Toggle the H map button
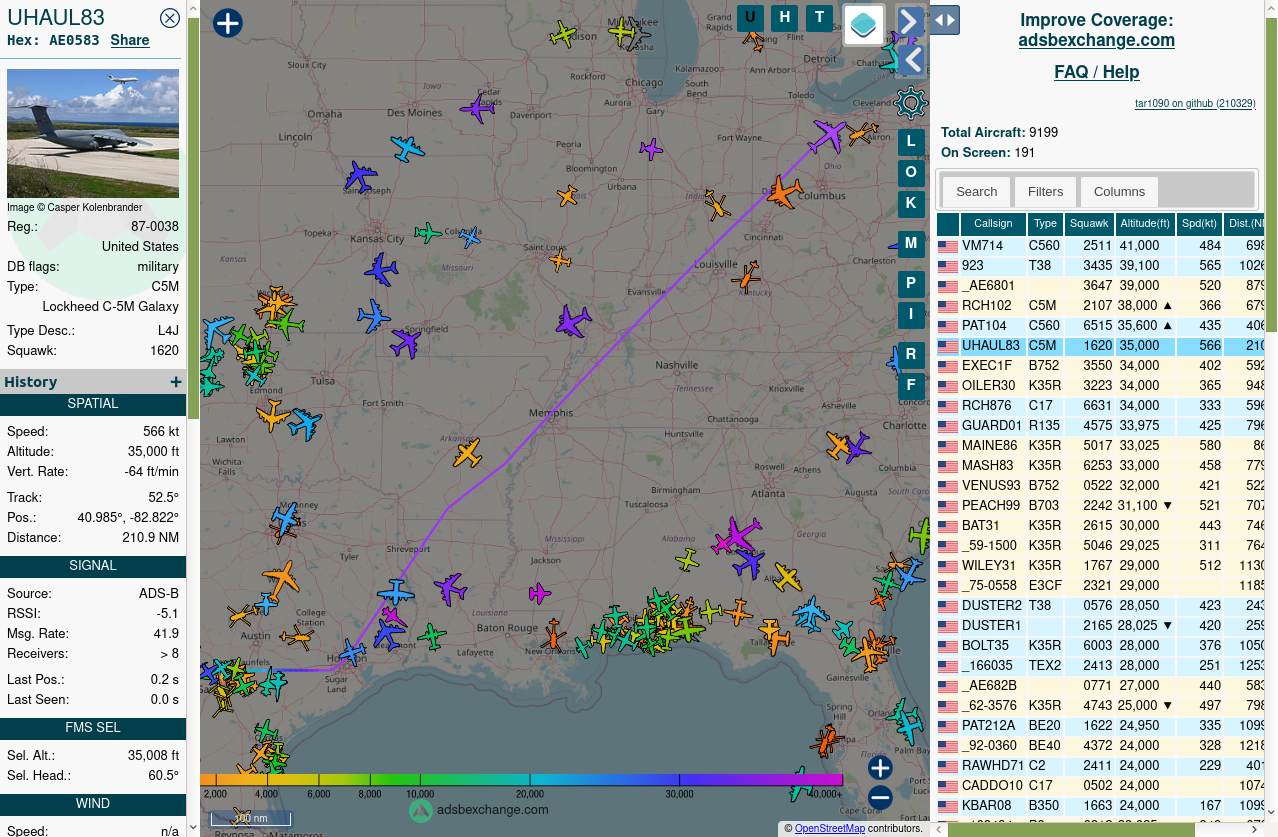The image size is (1278, 837). (785, 17)
